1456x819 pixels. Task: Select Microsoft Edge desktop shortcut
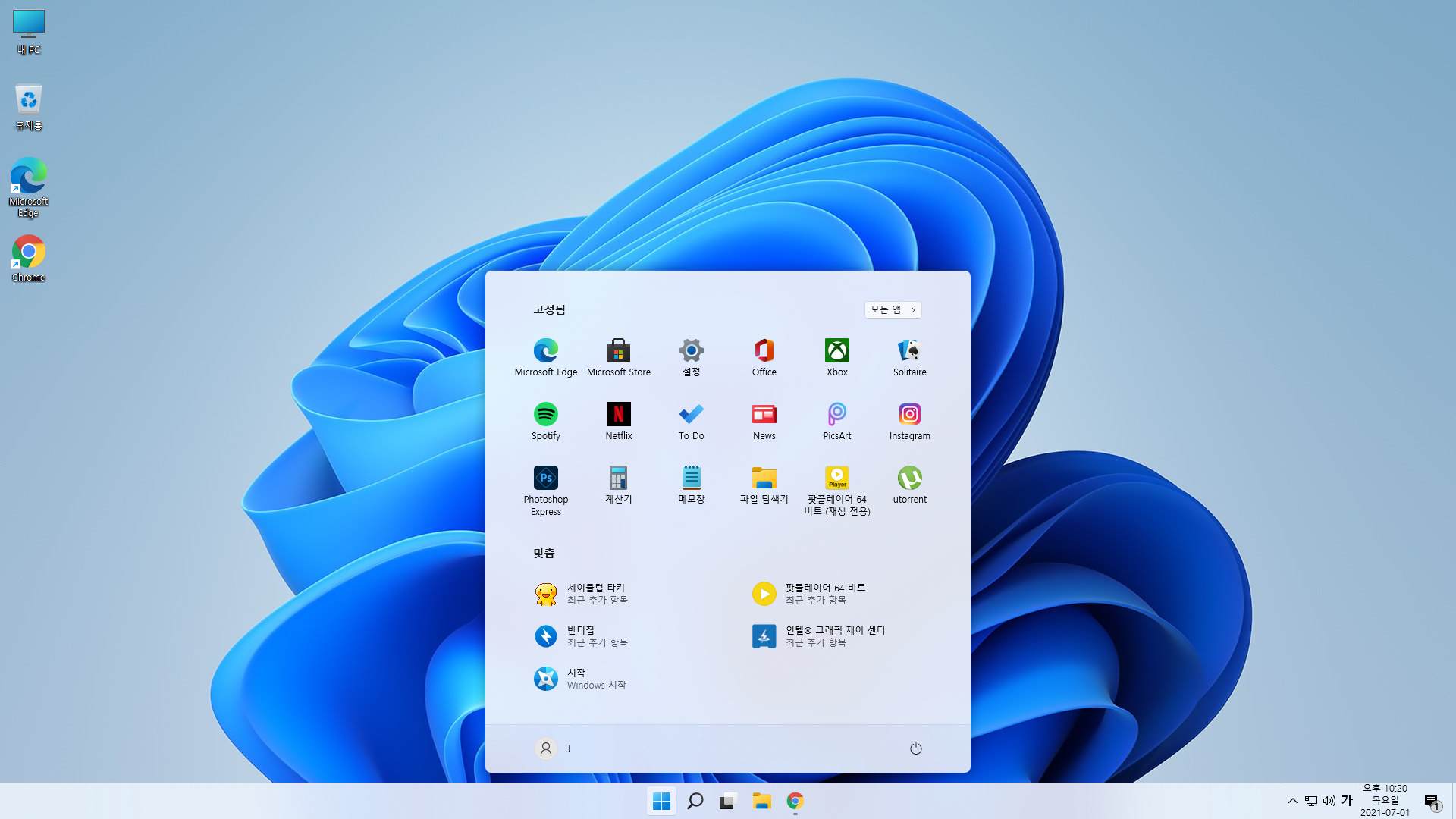pyautogui.click(x=29, y=187)
